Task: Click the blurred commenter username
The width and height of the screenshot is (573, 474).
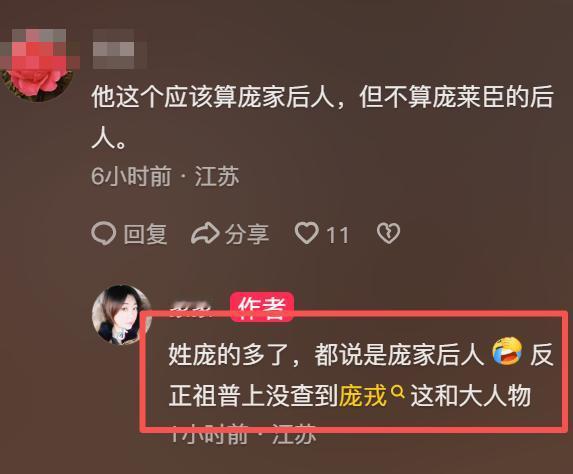Action: [119, 50]
